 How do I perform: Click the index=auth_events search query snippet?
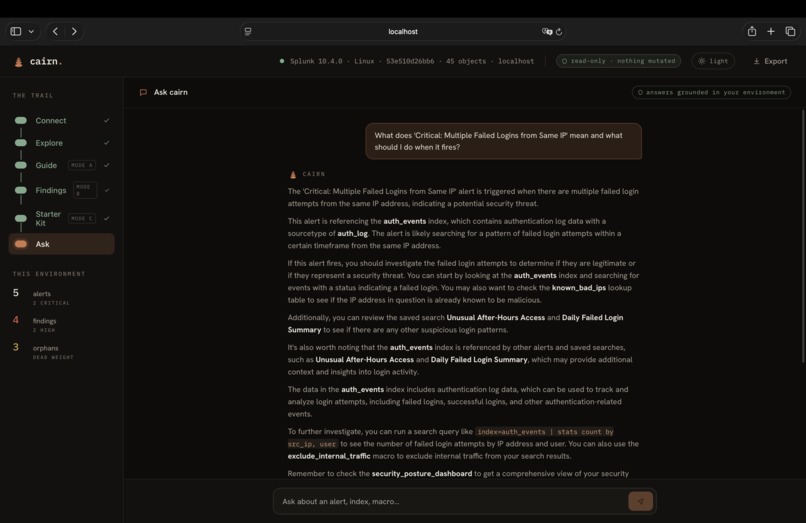pyautogui.click(x=450, y=438)
